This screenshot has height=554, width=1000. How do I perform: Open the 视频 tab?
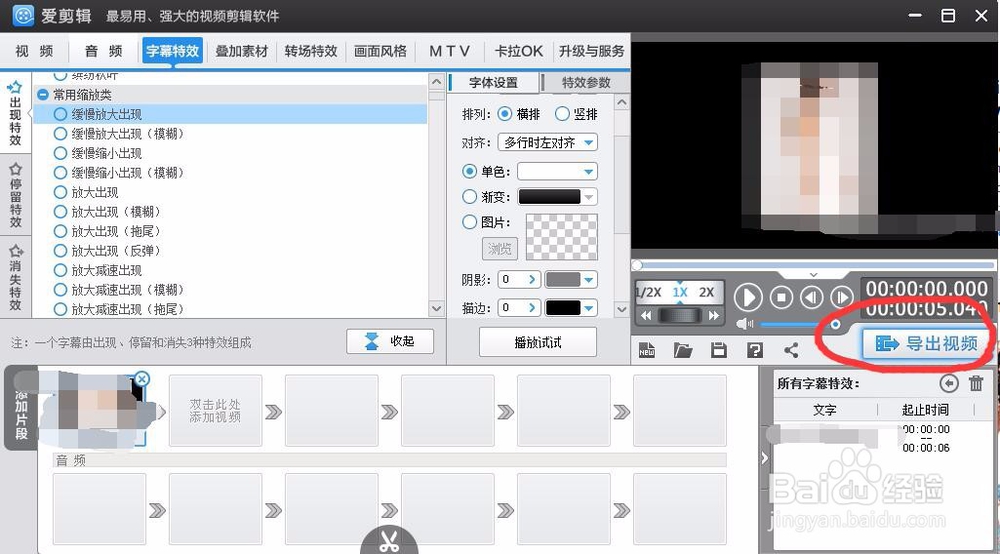(34, 51)
